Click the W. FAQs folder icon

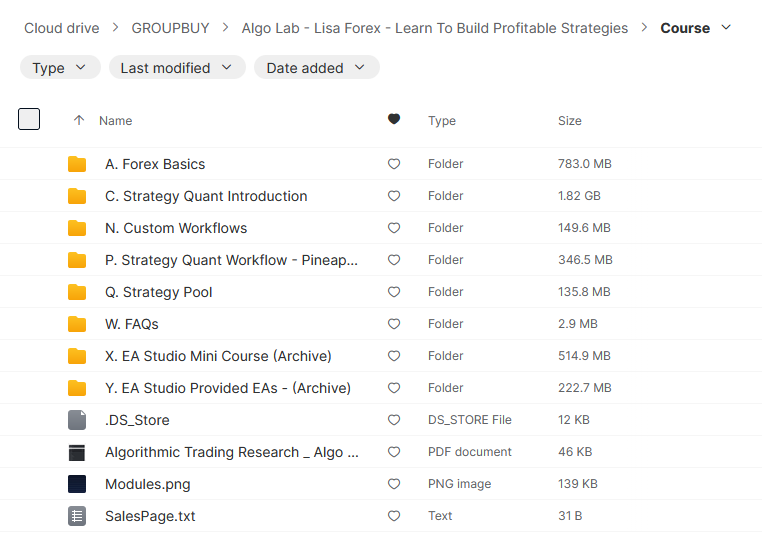click(77, 324)
